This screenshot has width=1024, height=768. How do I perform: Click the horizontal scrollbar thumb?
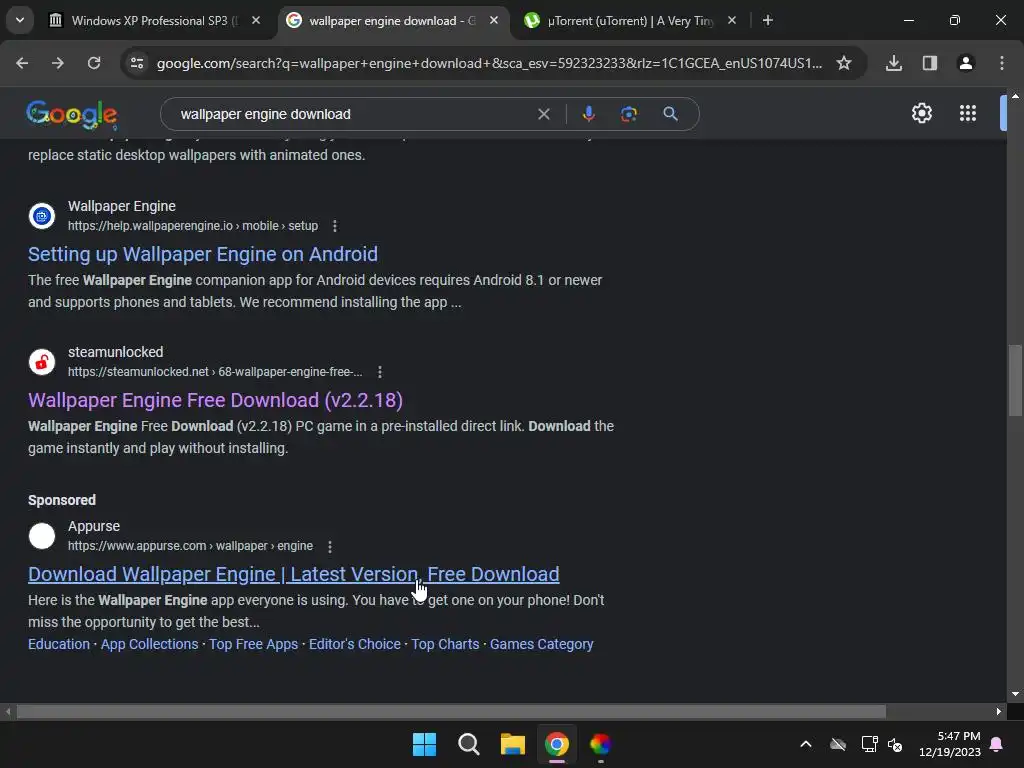pyautogui.click(x=451, y=711)
